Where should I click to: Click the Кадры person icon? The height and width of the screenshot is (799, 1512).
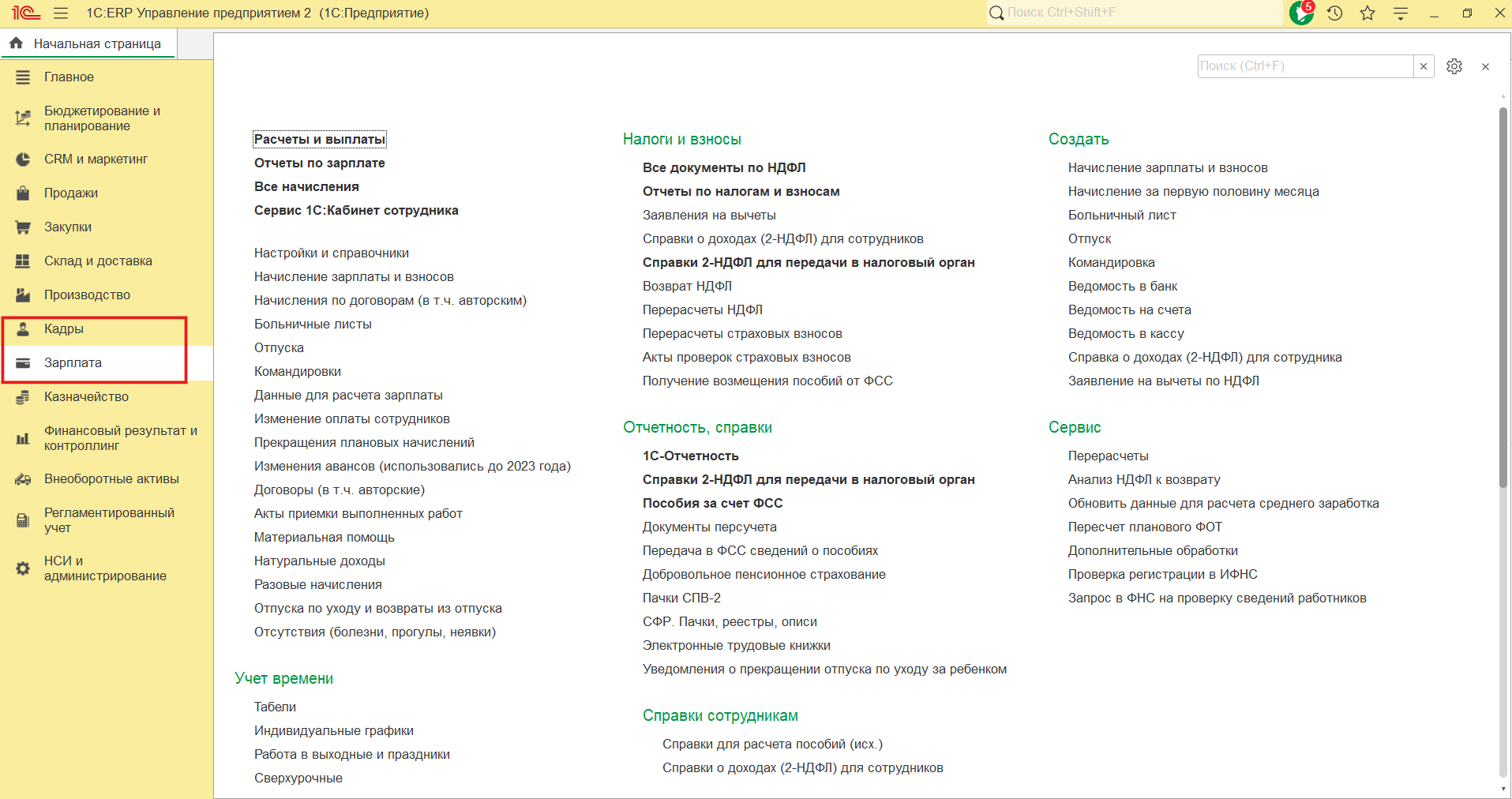(23, 329)
